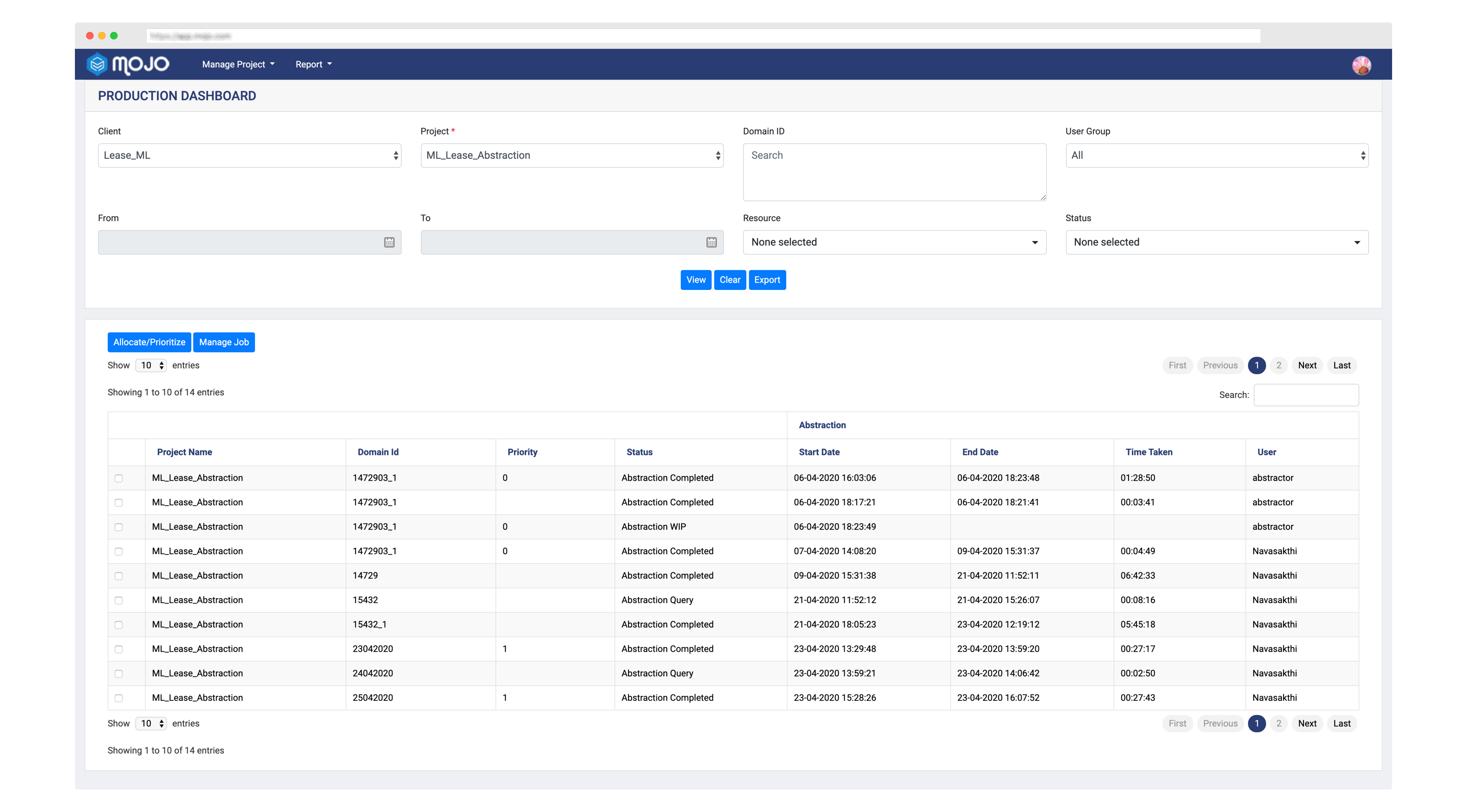Click the Resource dropdown caret icon

pyautogui.click(x=1035, y=243)
